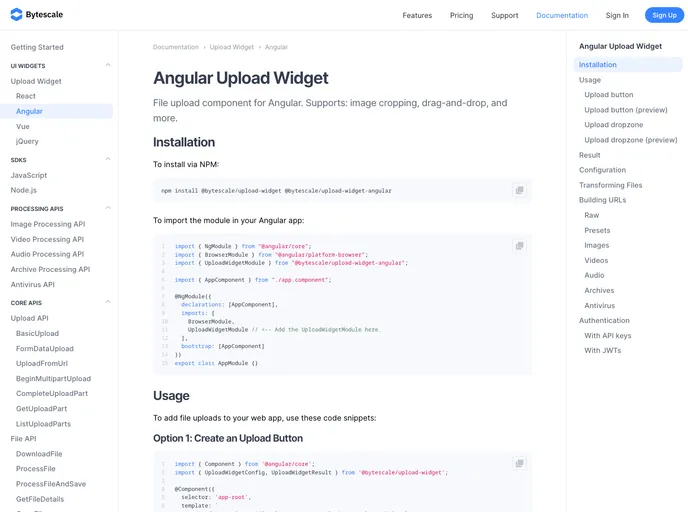Screen dimensions: 688x512
Task: Click the Bytescale logo icon
Action: [16, 14]
